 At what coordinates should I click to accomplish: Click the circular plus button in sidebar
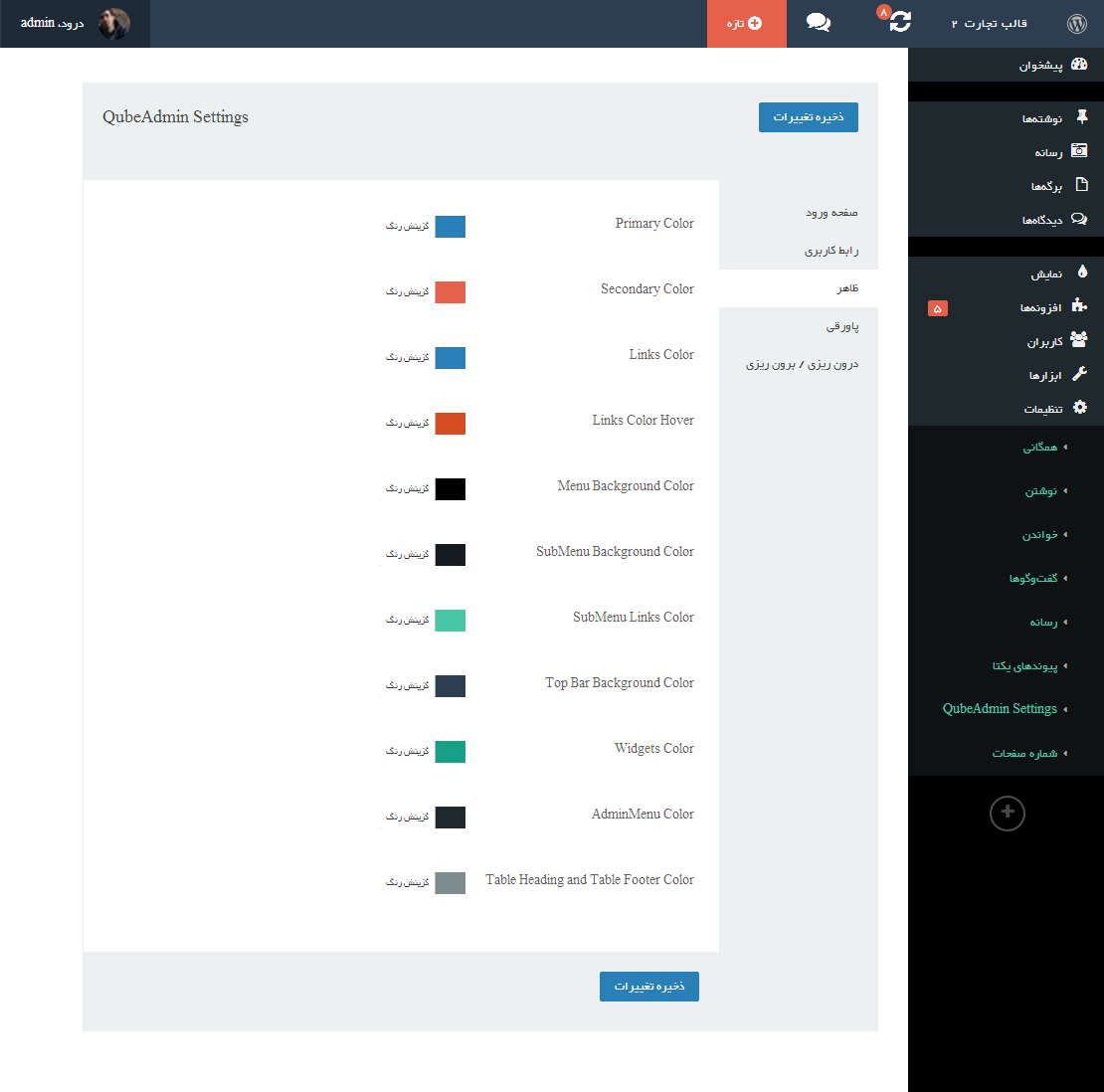pos(1008,813)
